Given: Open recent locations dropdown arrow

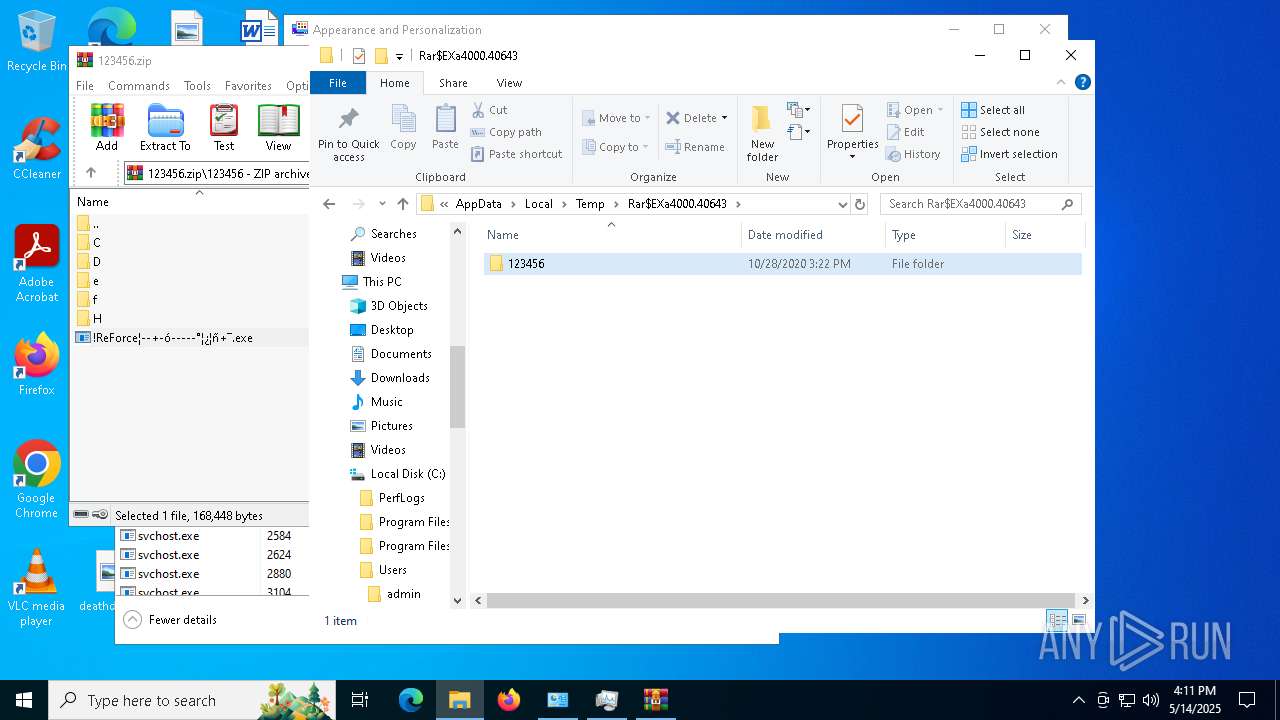Looking at the screenshot, I should [x=381, y=204].
